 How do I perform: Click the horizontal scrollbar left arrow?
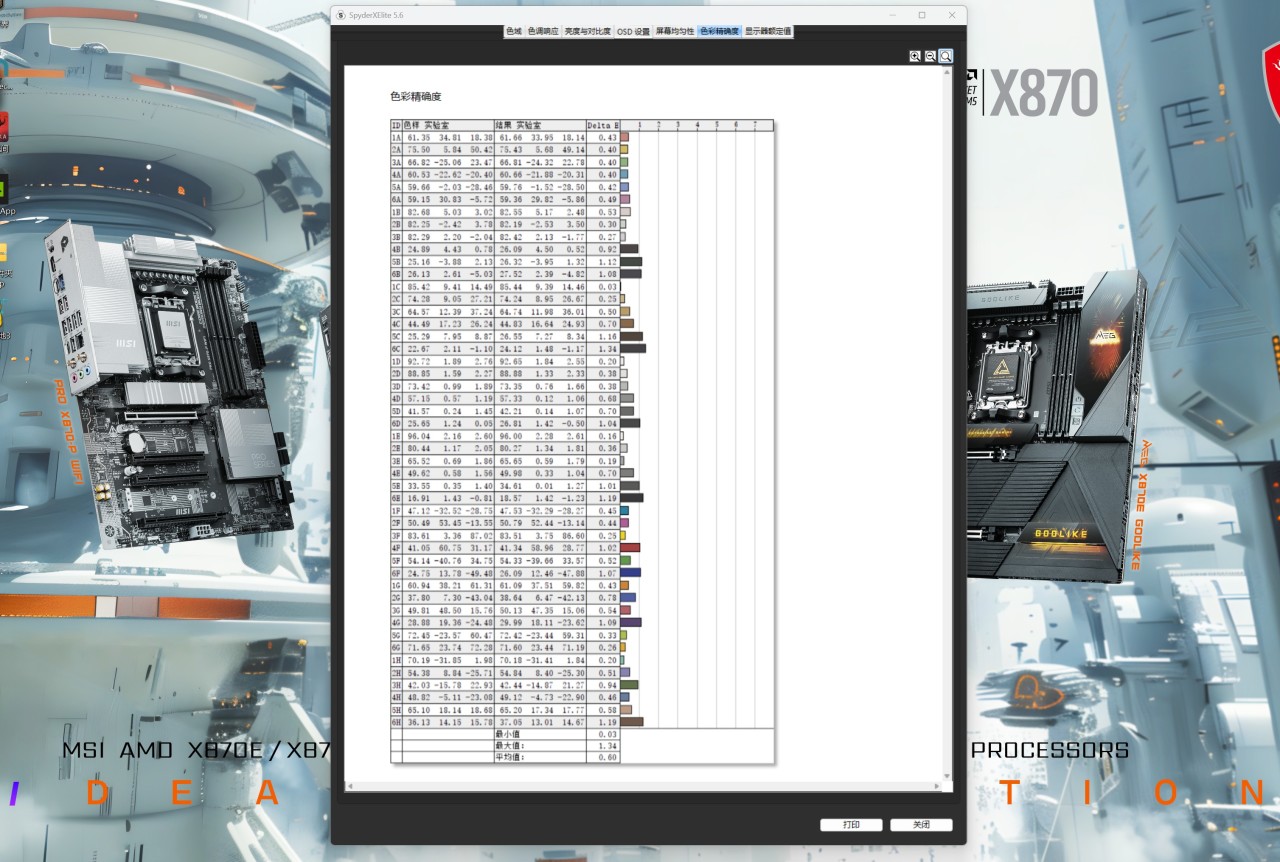pos(349,787)
